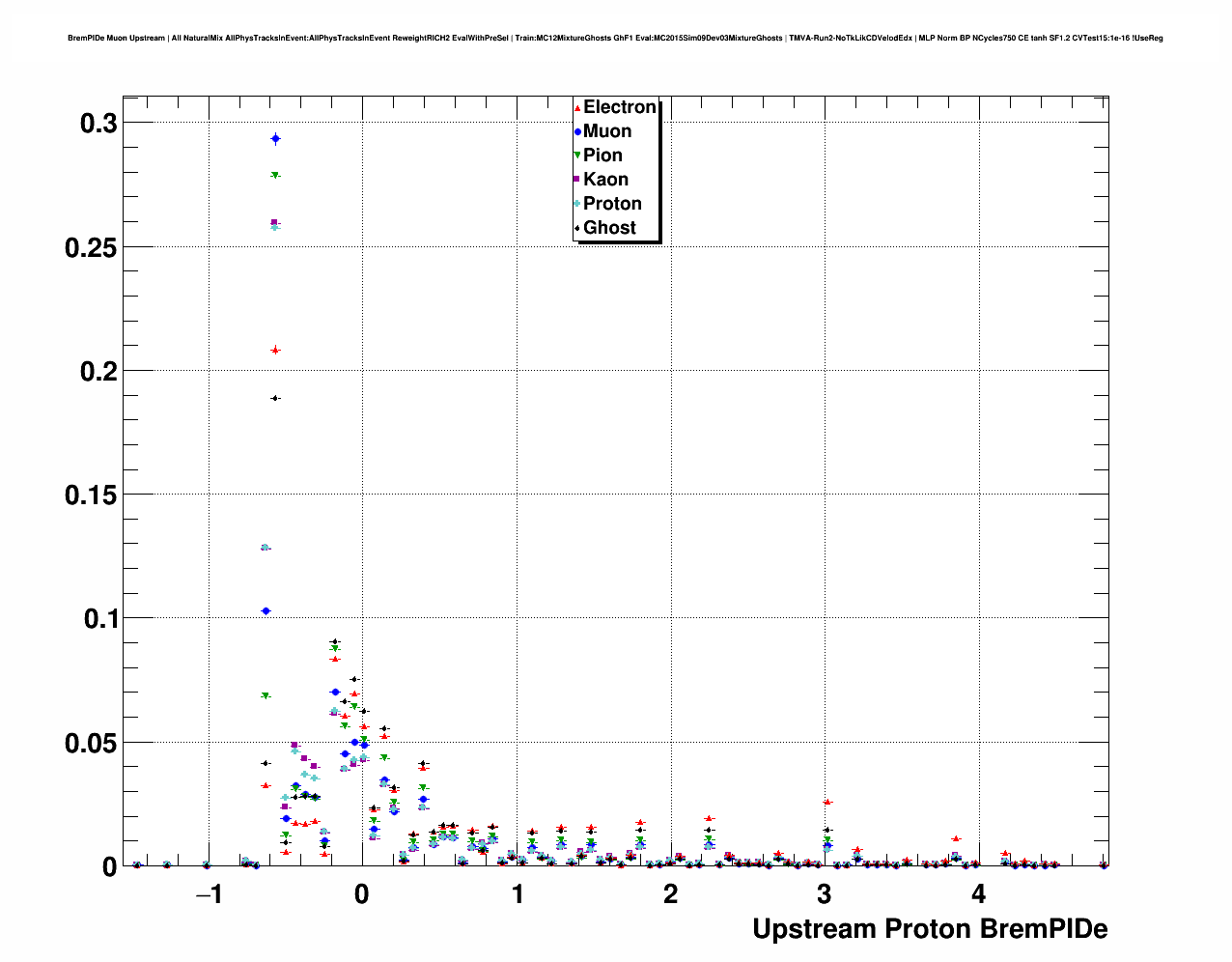Click the x-axis title 'Upstream Proton BremPIDe'
Viewport: 1232px width, 962px height.
click(x=929, y=929)
